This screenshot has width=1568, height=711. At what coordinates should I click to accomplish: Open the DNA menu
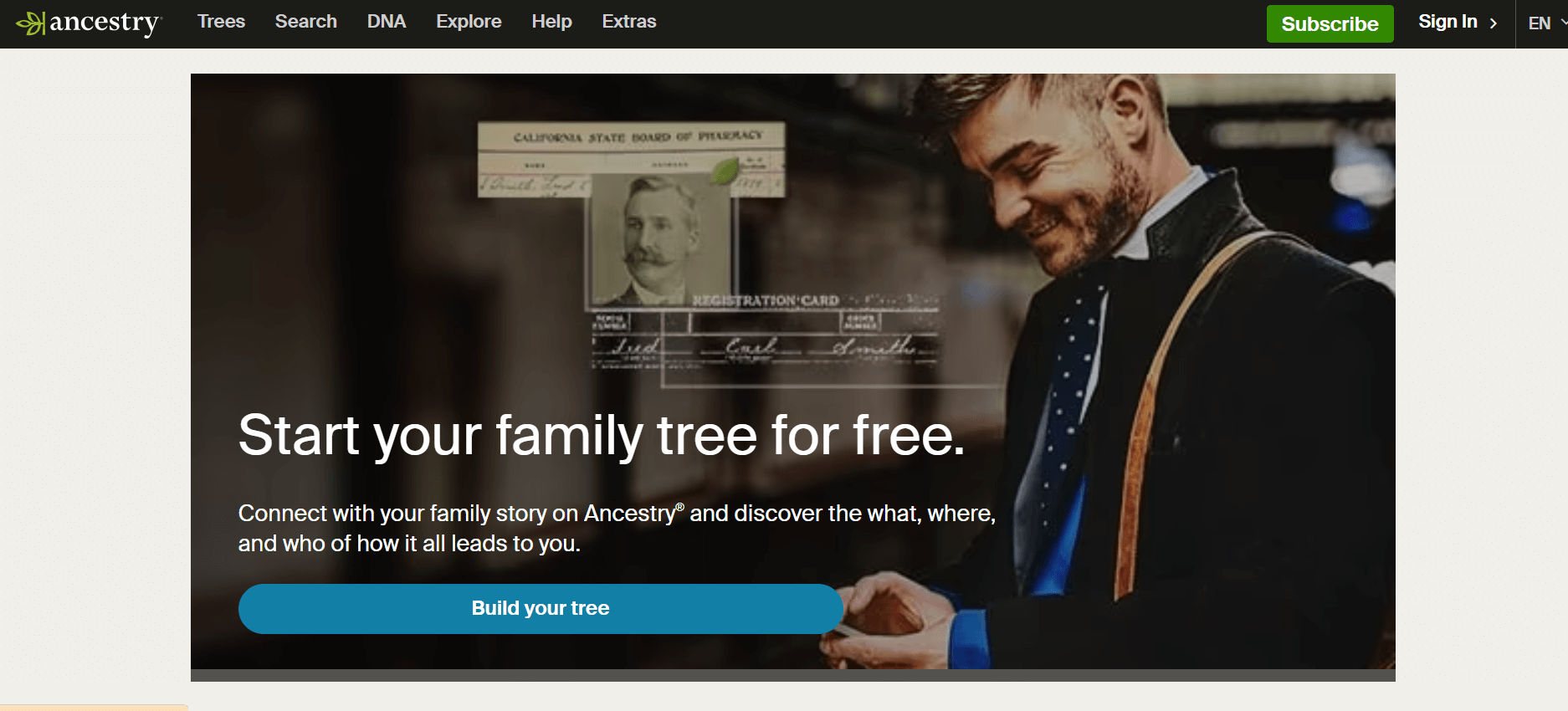(x=387, y=22)
